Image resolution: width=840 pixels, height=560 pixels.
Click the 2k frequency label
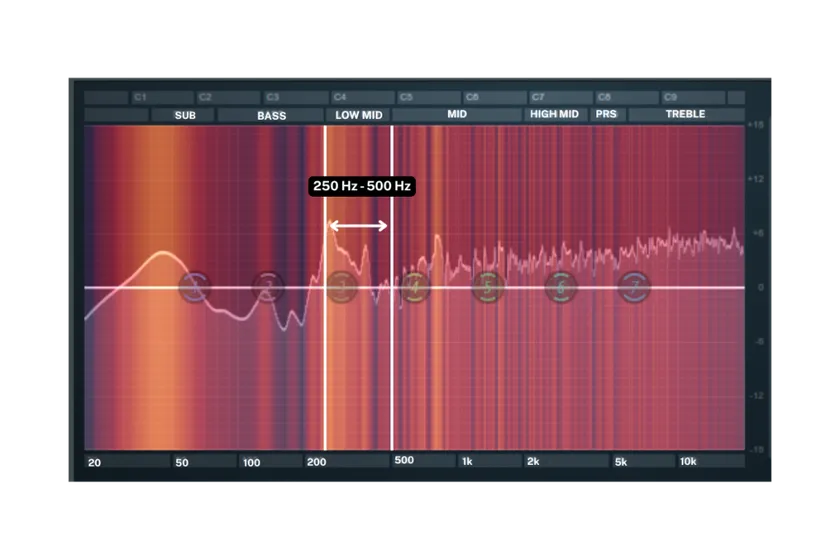[533, 461]
